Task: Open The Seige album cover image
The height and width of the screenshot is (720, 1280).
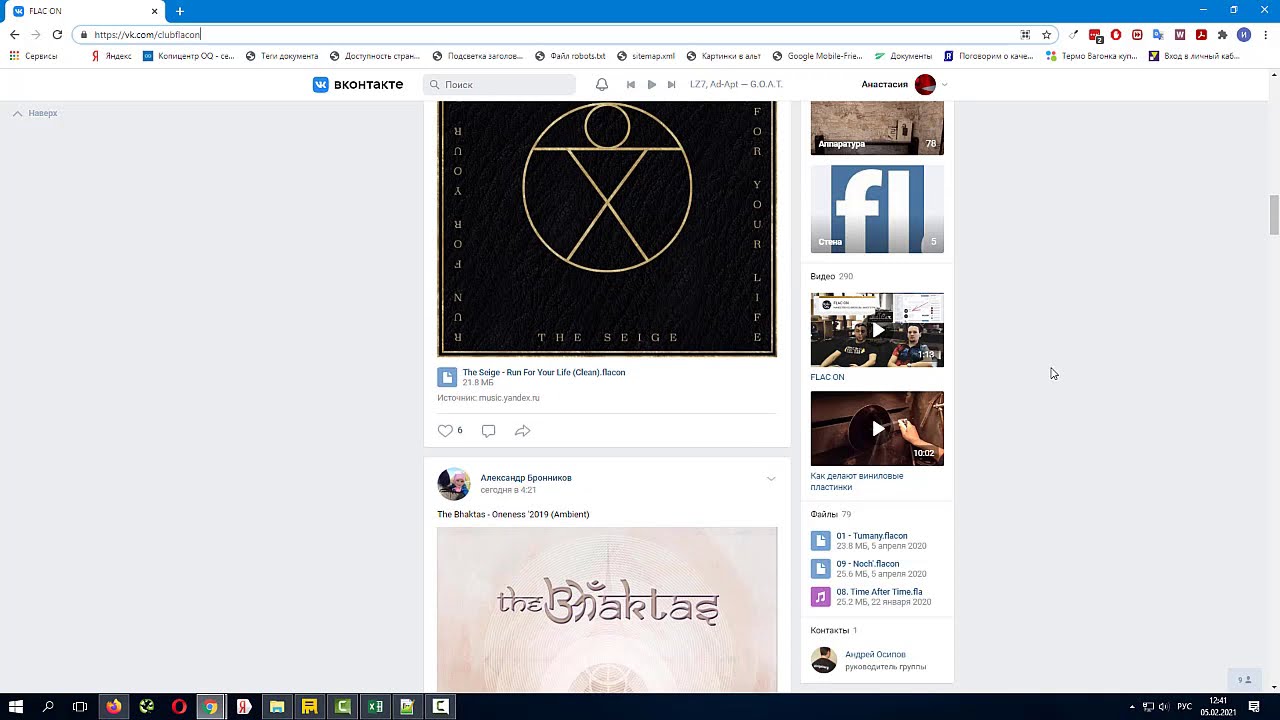Action: tap(607, 228)
